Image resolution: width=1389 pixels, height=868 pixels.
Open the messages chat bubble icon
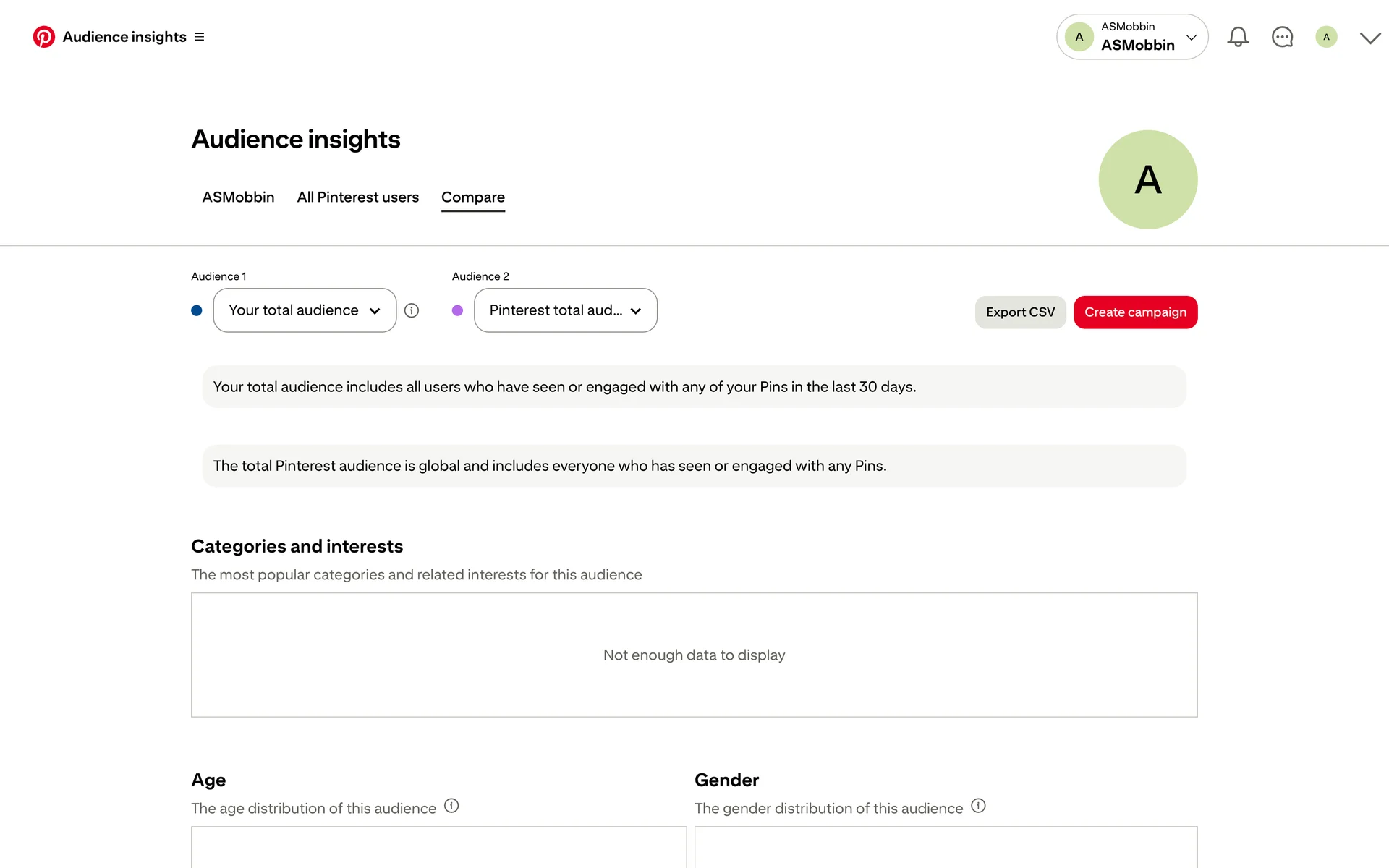point(1282,37)
